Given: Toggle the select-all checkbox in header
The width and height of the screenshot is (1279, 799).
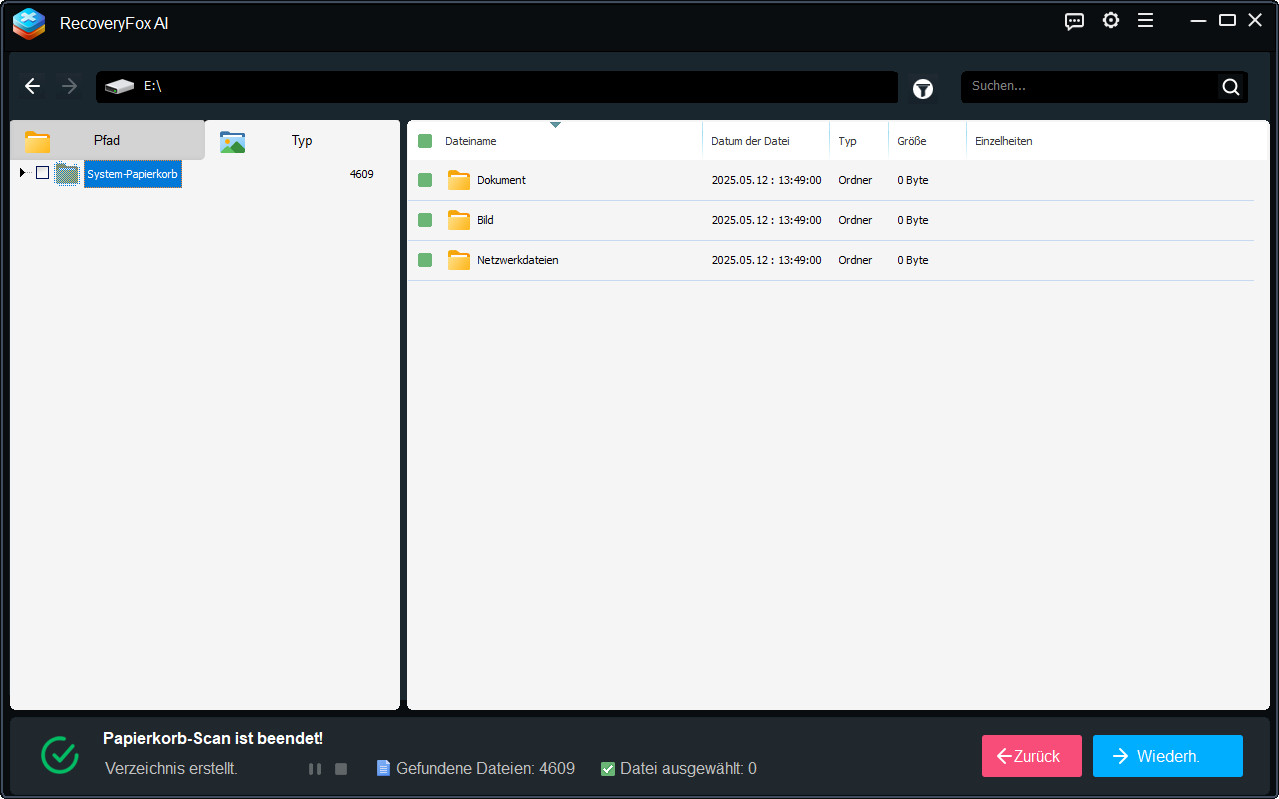Looking at the screenshot, I should coord(425,141).
